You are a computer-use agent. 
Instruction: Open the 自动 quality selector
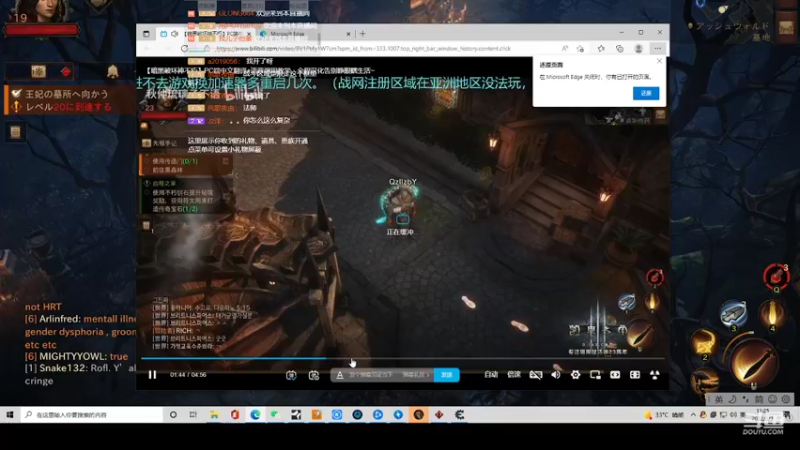pos(491,374)
